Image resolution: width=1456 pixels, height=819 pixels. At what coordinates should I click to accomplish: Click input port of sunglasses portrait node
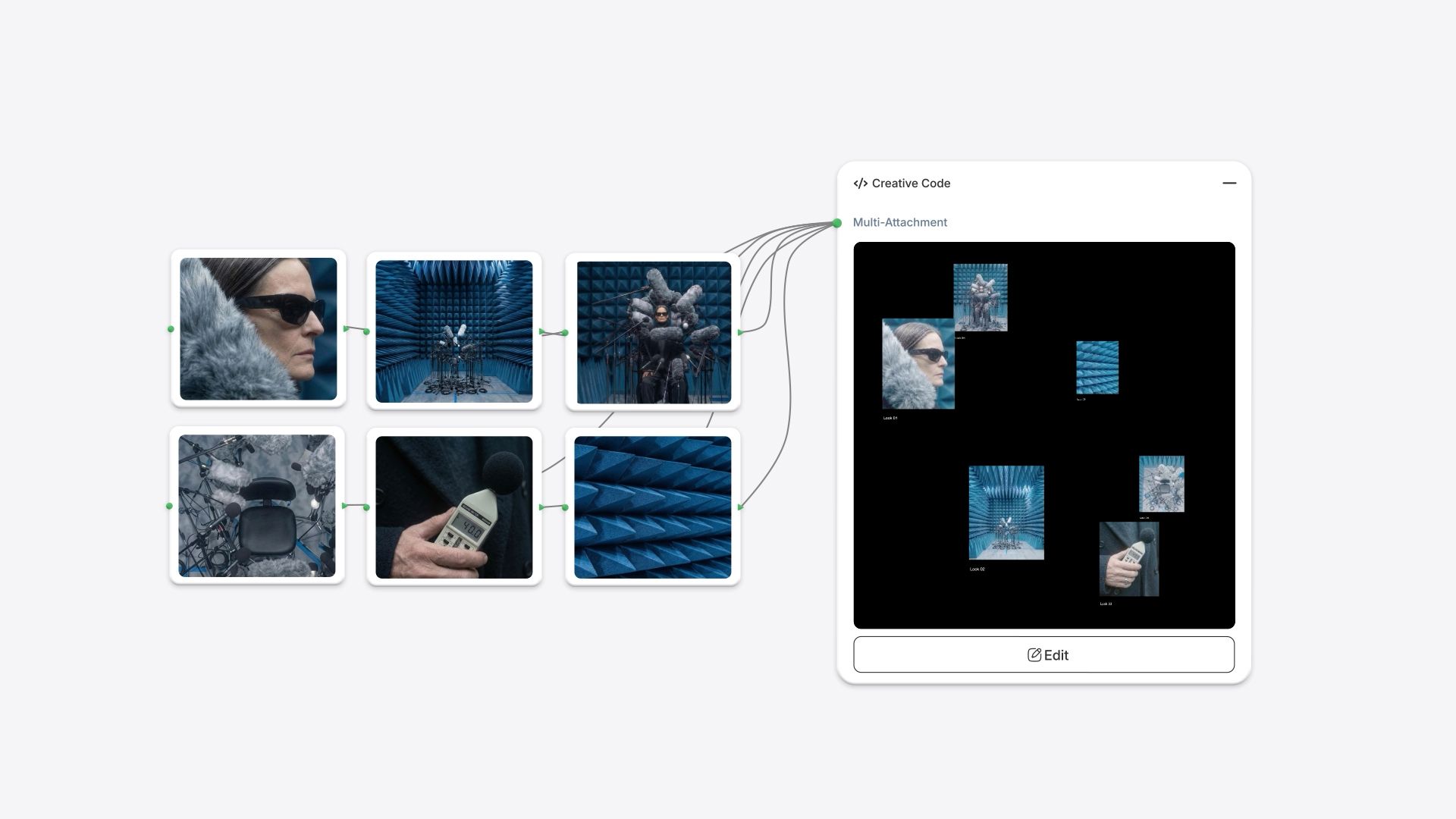pyautogui.click(x=171, y=329)
